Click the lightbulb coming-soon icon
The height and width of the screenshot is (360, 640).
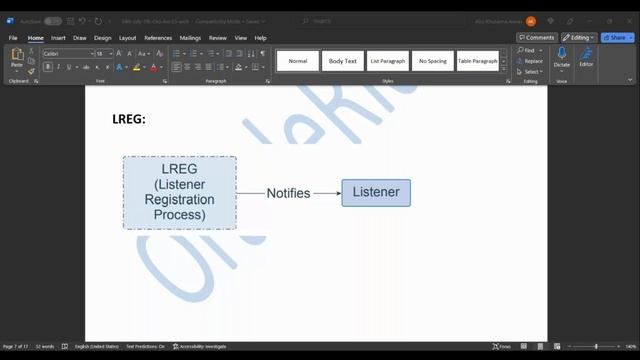click(551, 21)
